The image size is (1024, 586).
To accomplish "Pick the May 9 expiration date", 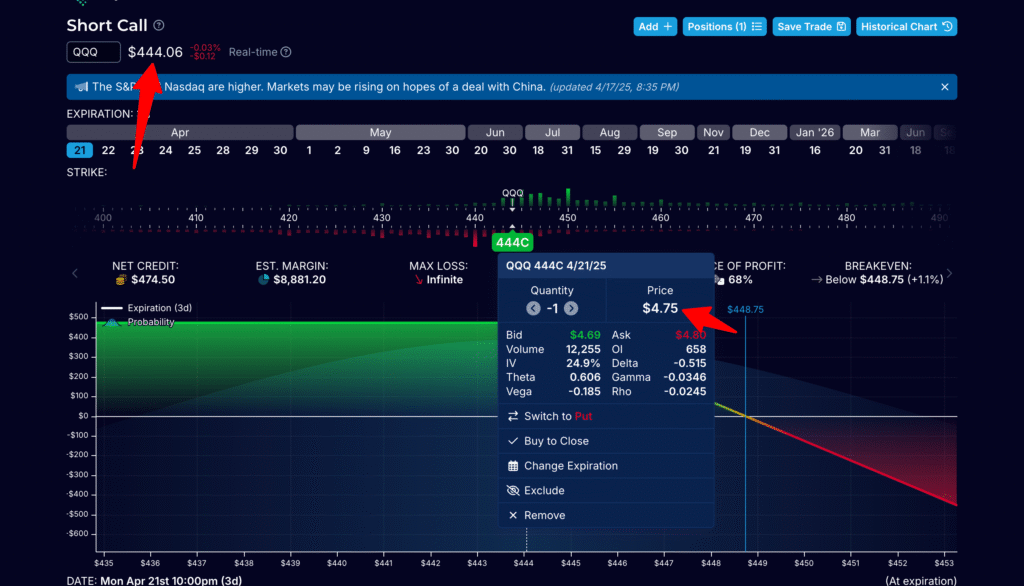I will click(x=366, y=150).
